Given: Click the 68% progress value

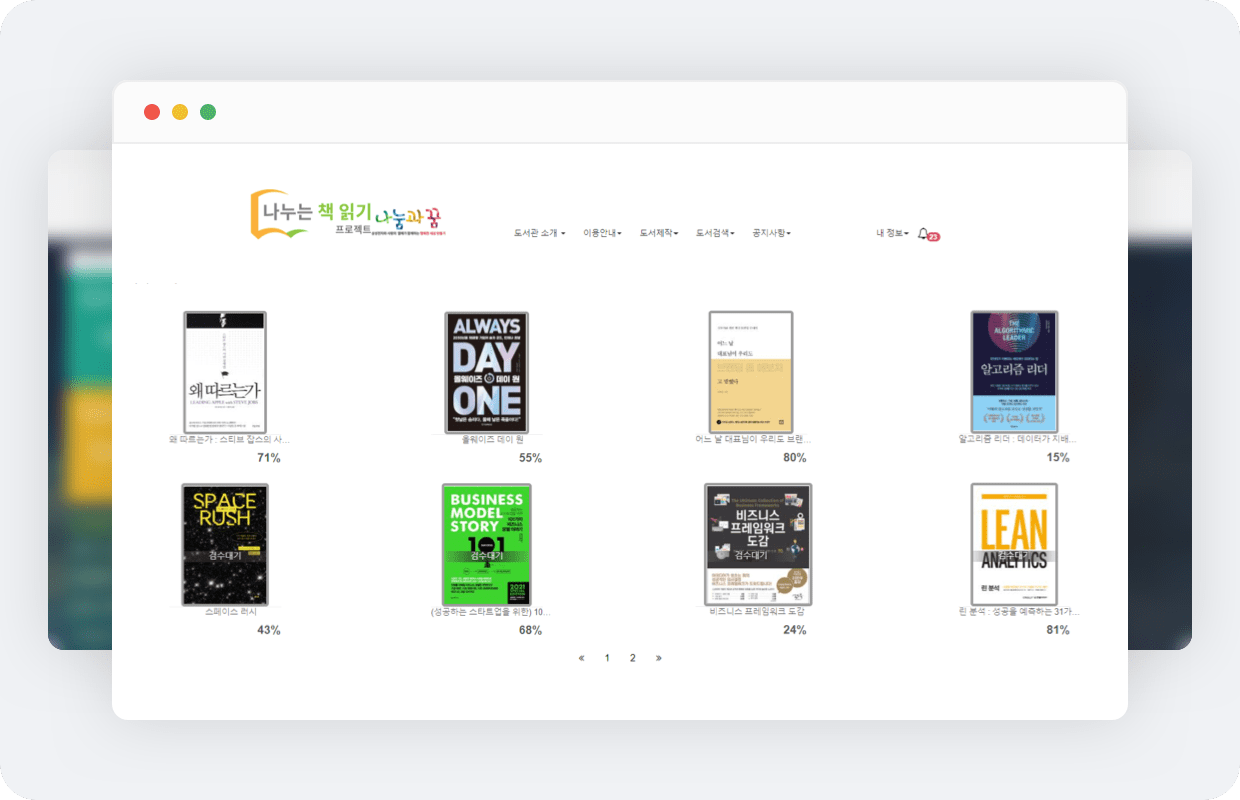Looking at the screenshot, I should point(530,630).
